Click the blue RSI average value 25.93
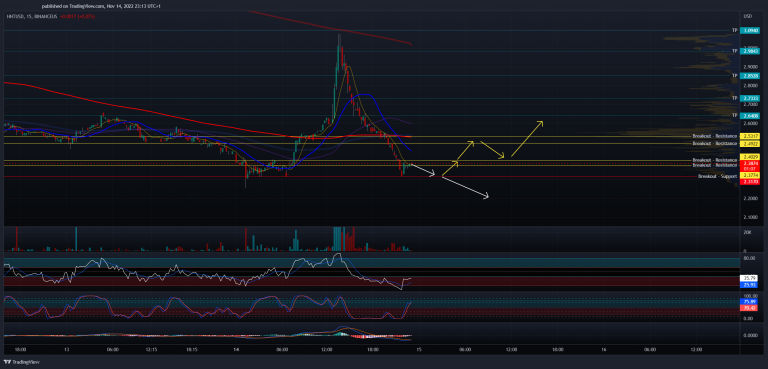Image resolution: width=768 pixels, height=369 pixels. pos(749,284)
